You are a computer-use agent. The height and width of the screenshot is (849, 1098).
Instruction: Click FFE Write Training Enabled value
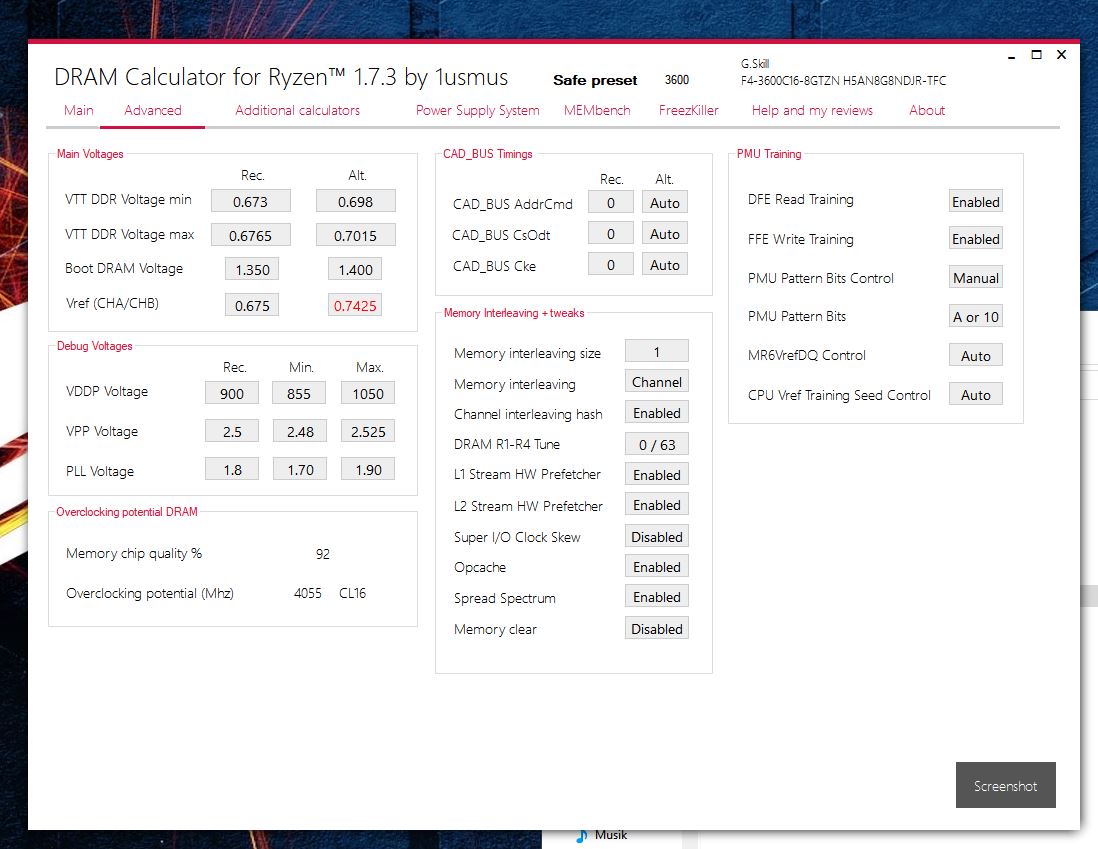click(x=975, y=238)
